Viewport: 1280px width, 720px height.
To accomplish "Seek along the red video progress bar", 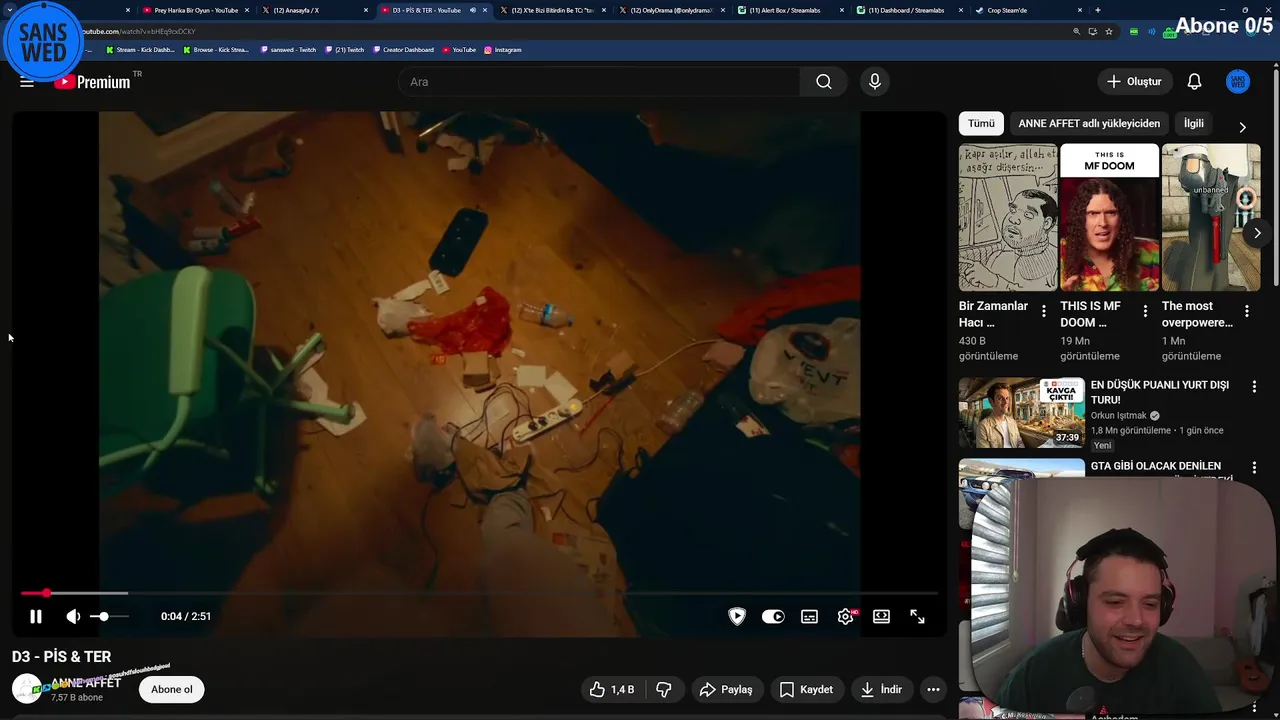I will click(x=478, y=593).
